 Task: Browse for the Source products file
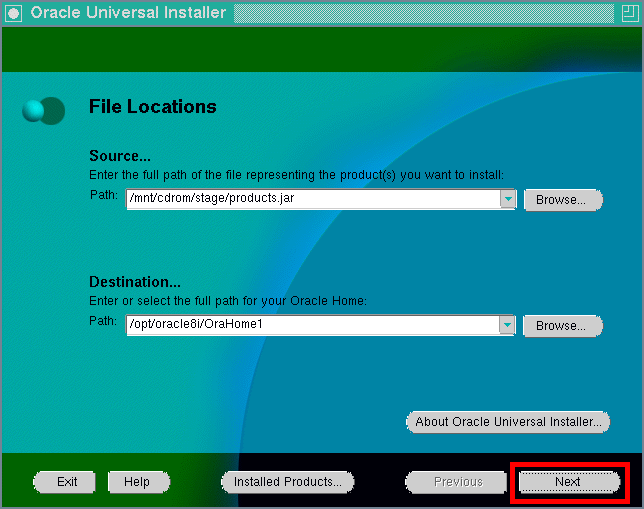click(x=562, y=200)
